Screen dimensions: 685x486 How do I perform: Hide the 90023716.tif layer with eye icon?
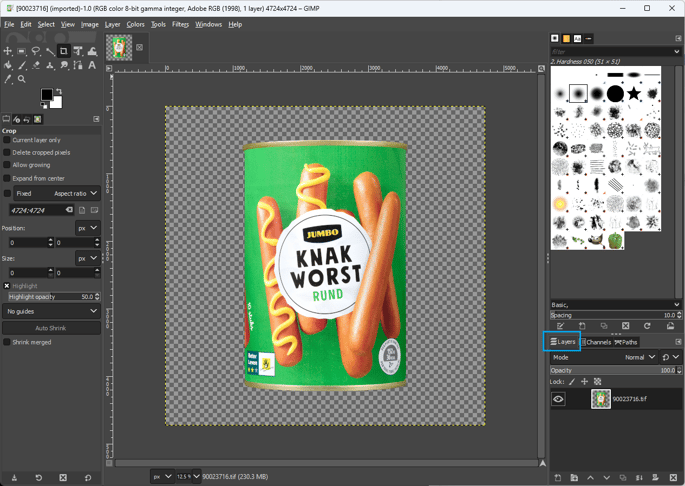558,399
